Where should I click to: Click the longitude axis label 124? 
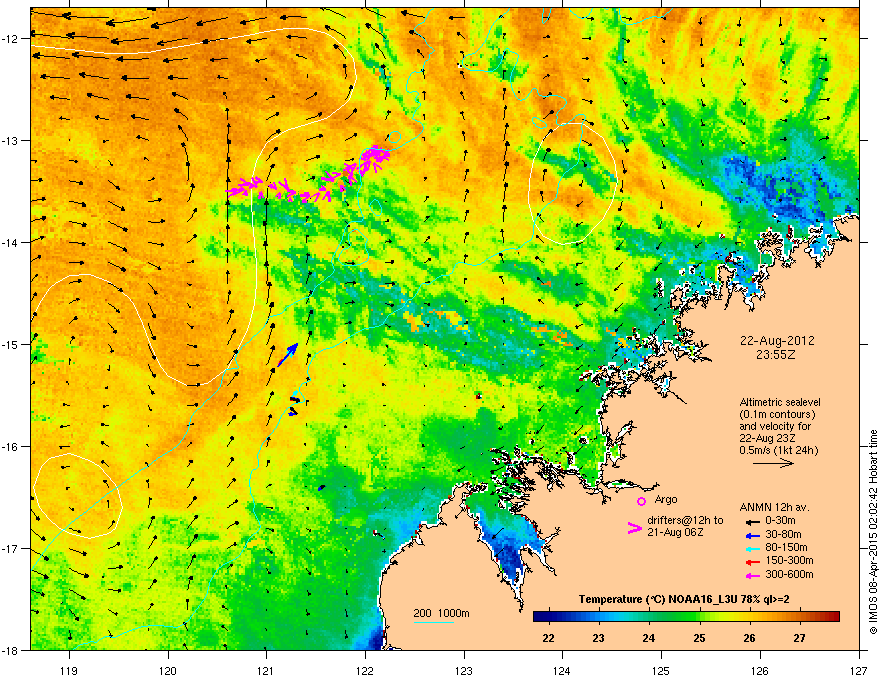(x=562, y=670)
